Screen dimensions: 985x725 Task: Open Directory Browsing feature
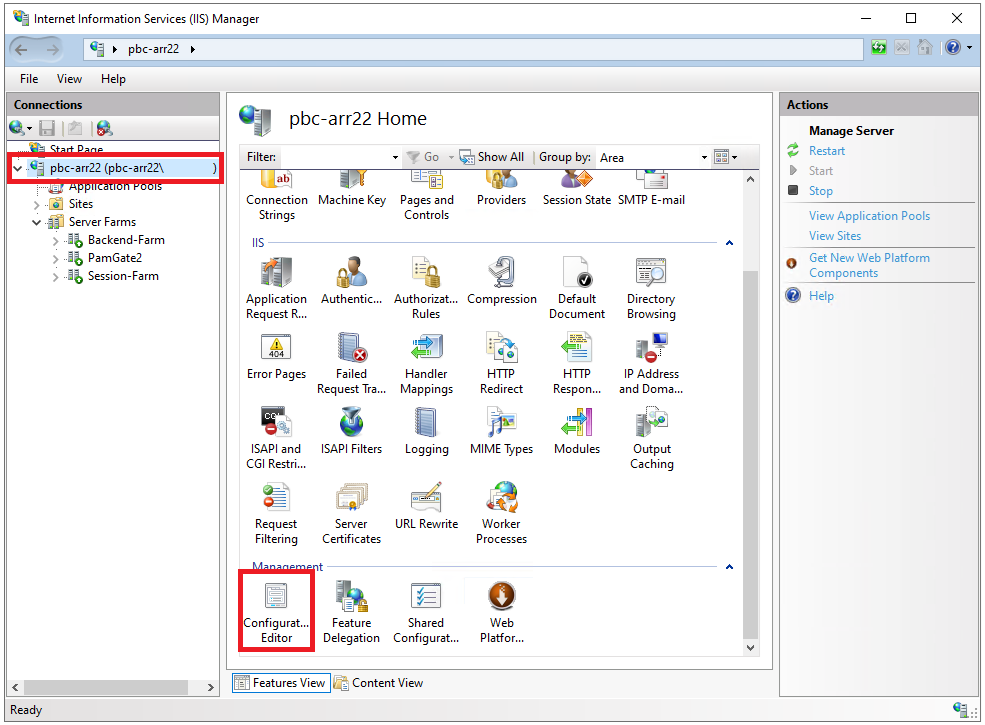click(651, 288)
